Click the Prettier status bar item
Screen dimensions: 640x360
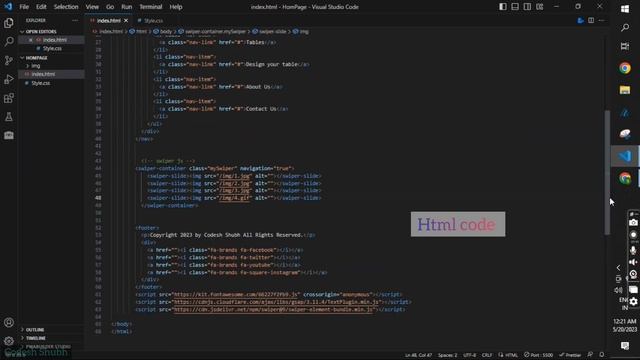pyautogui.click(x=570, y=355)
